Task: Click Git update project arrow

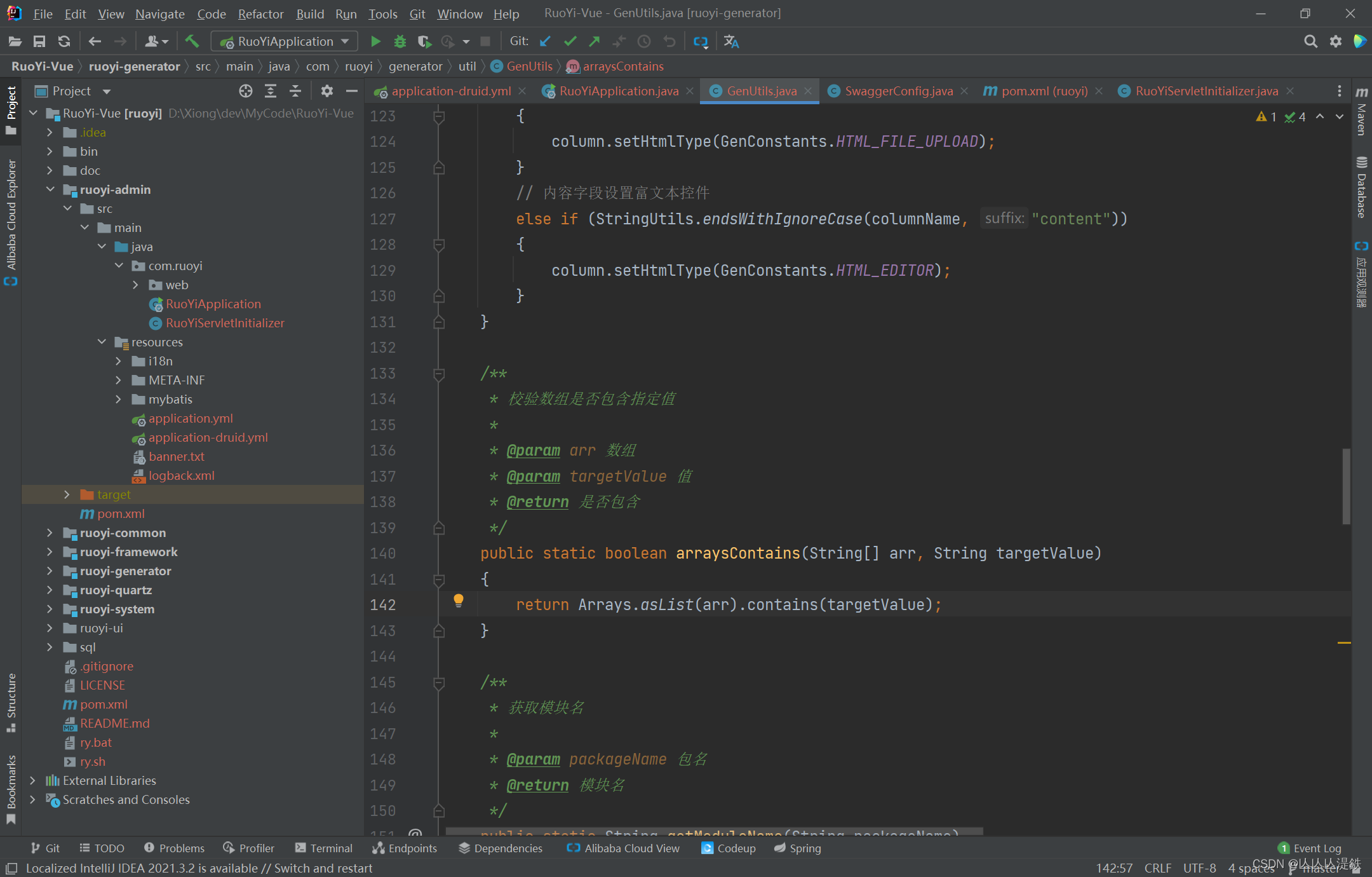Action: click(x=545, y=41)
